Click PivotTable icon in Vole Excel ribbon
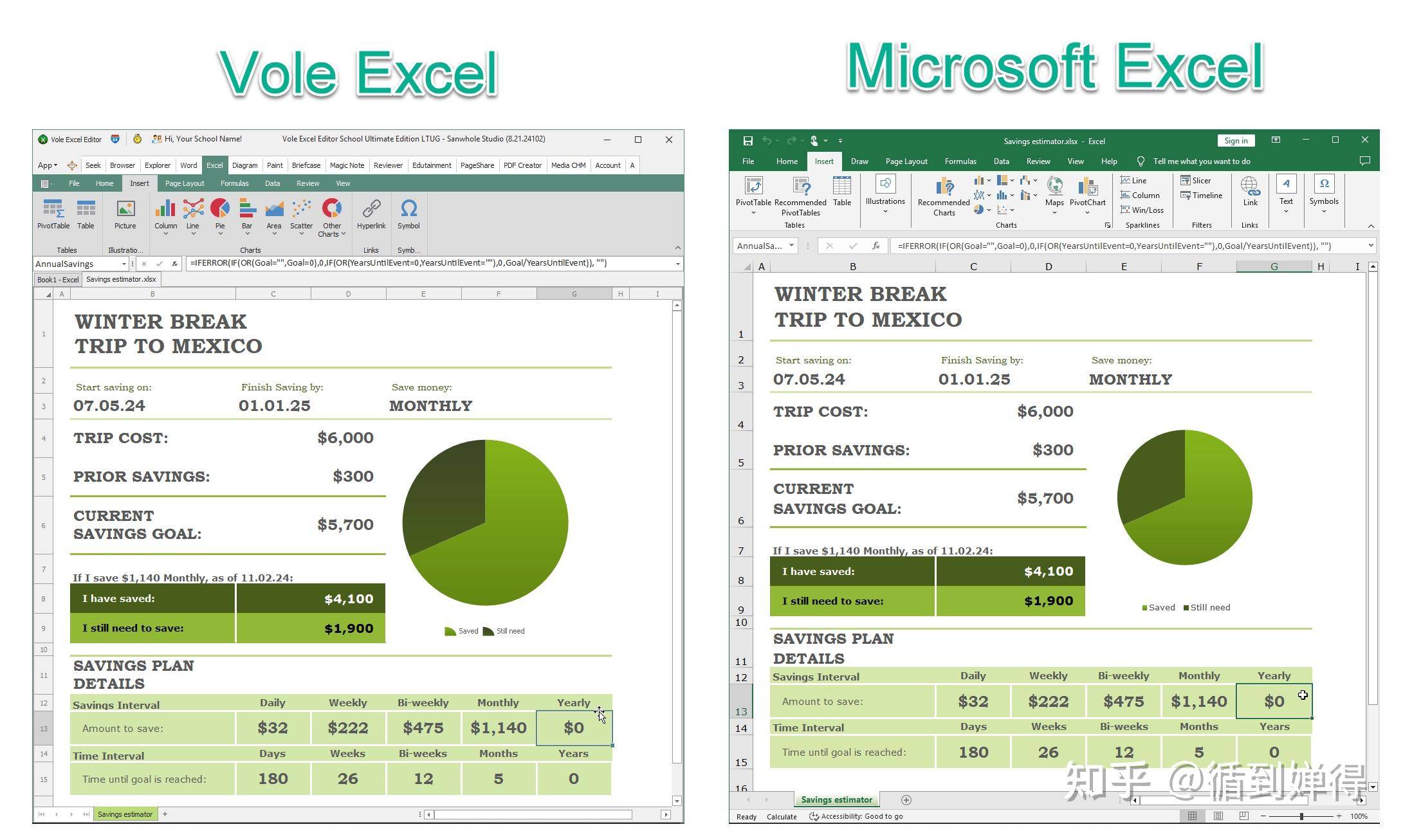This screenshot has width=1403, height=840. click(x=53, y=209)
